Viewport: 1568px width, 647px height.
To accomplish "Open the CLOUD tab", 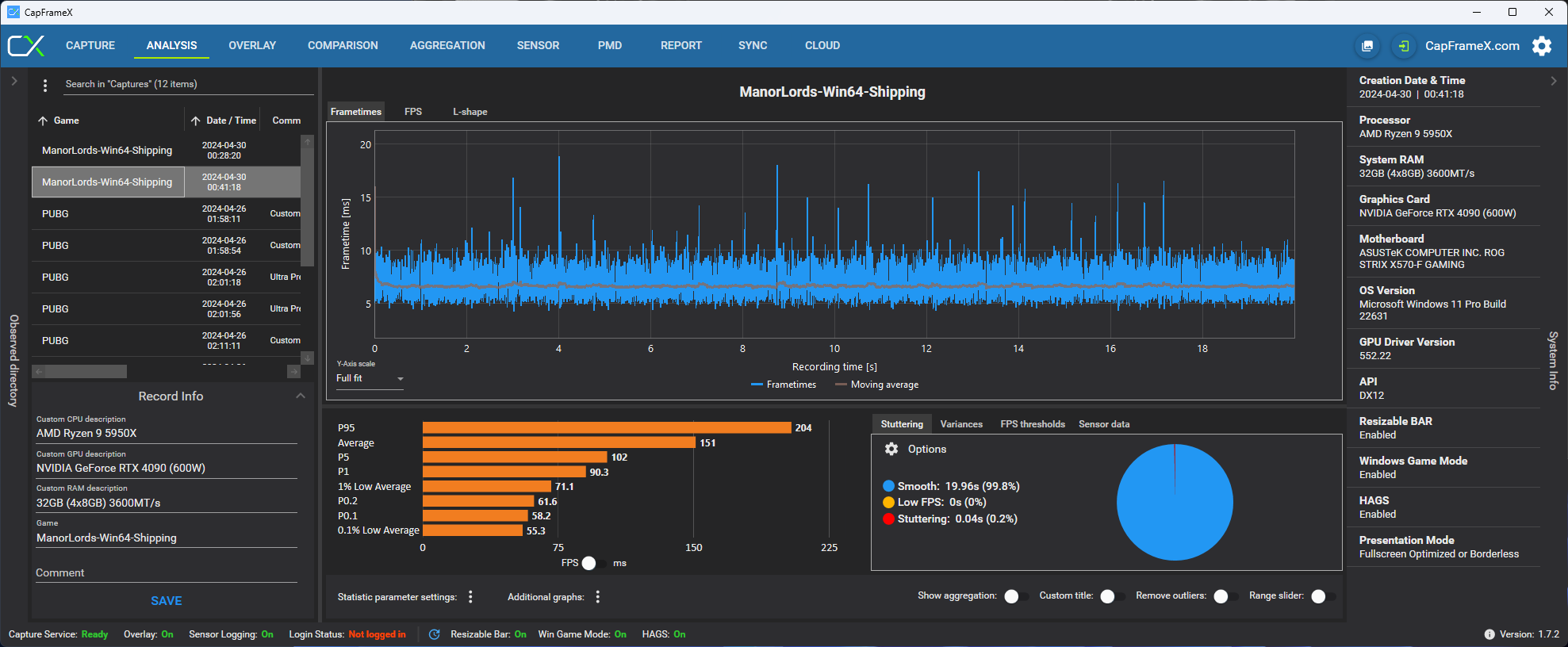I will click(822, 45).
